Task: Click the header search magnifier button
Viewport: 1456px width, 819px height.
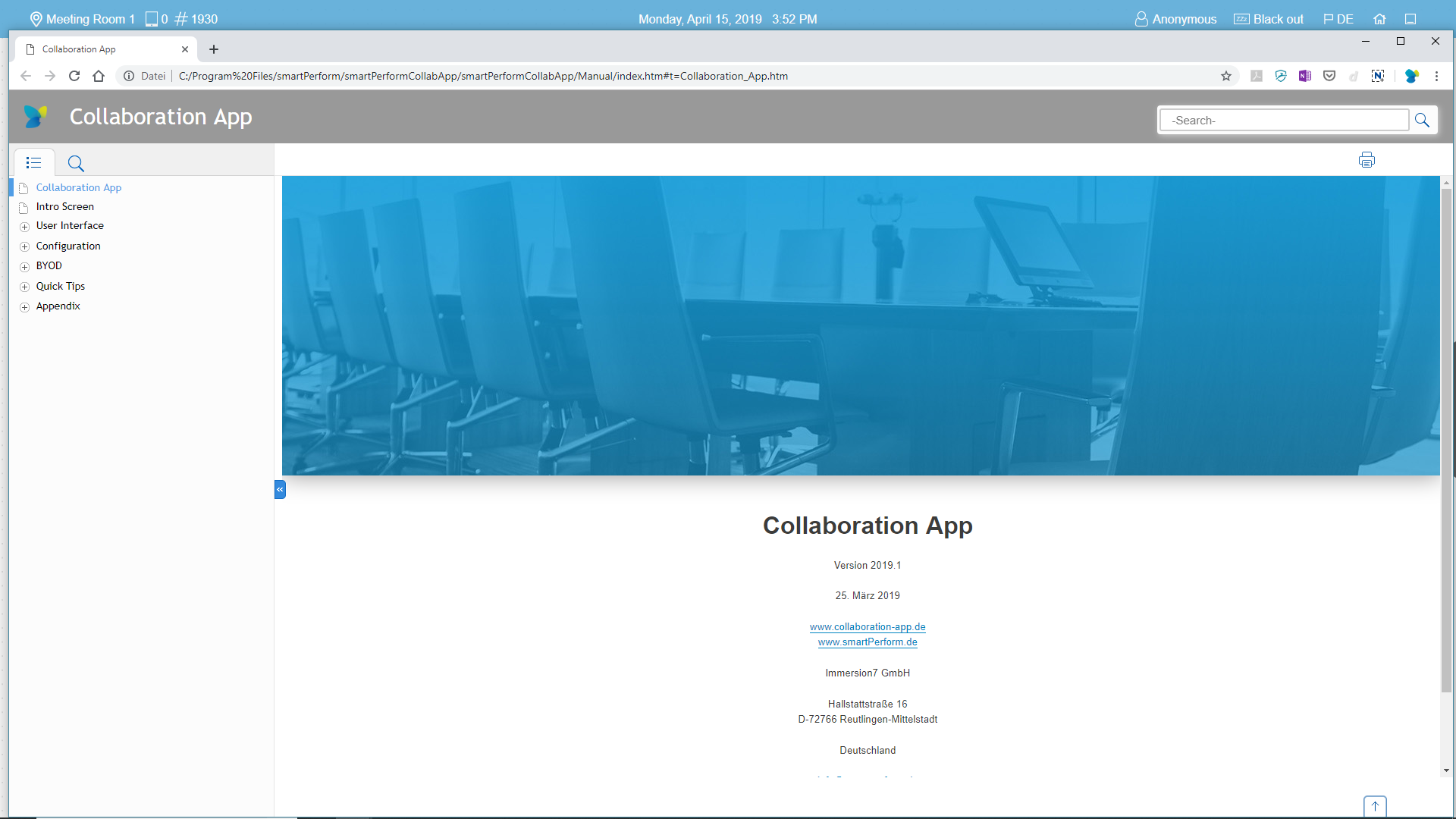Action: (1422, 120)
